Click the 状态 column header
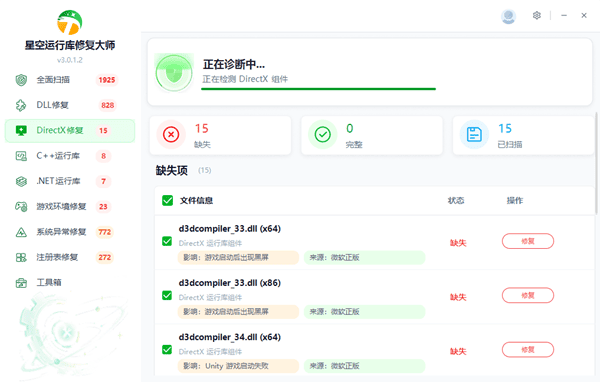 click(456, 200)
